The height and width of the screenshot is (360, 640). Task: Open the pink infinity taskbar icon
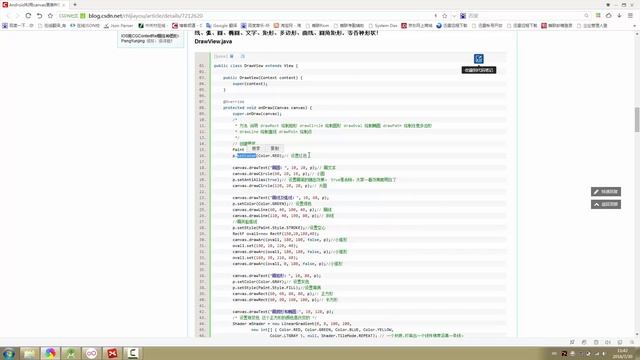[91, 353]
